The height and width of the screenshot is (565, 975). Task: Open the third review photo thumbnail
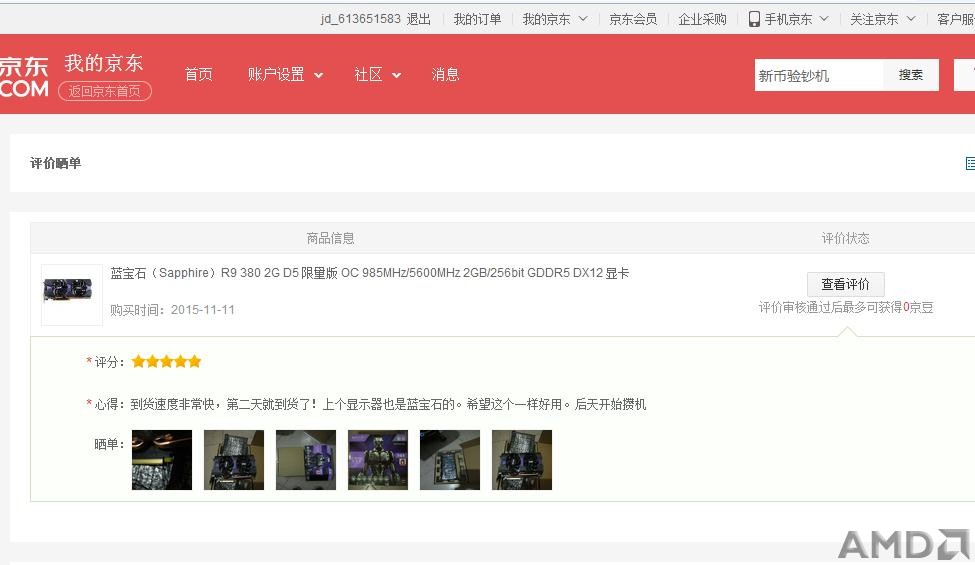click(306, 460)
